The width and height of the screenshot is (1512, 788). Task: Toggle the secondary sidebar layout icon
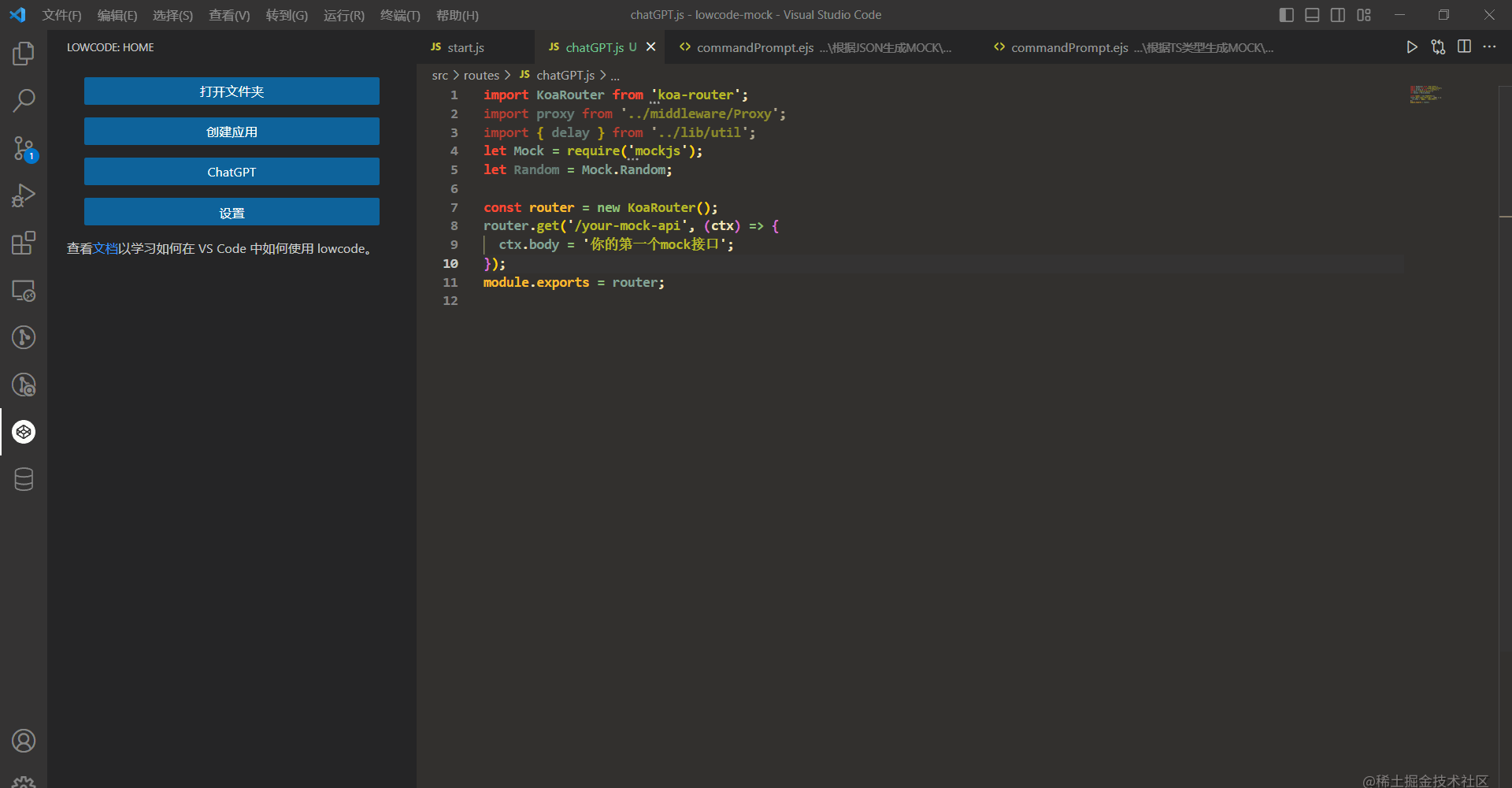tap(1338, 15)
